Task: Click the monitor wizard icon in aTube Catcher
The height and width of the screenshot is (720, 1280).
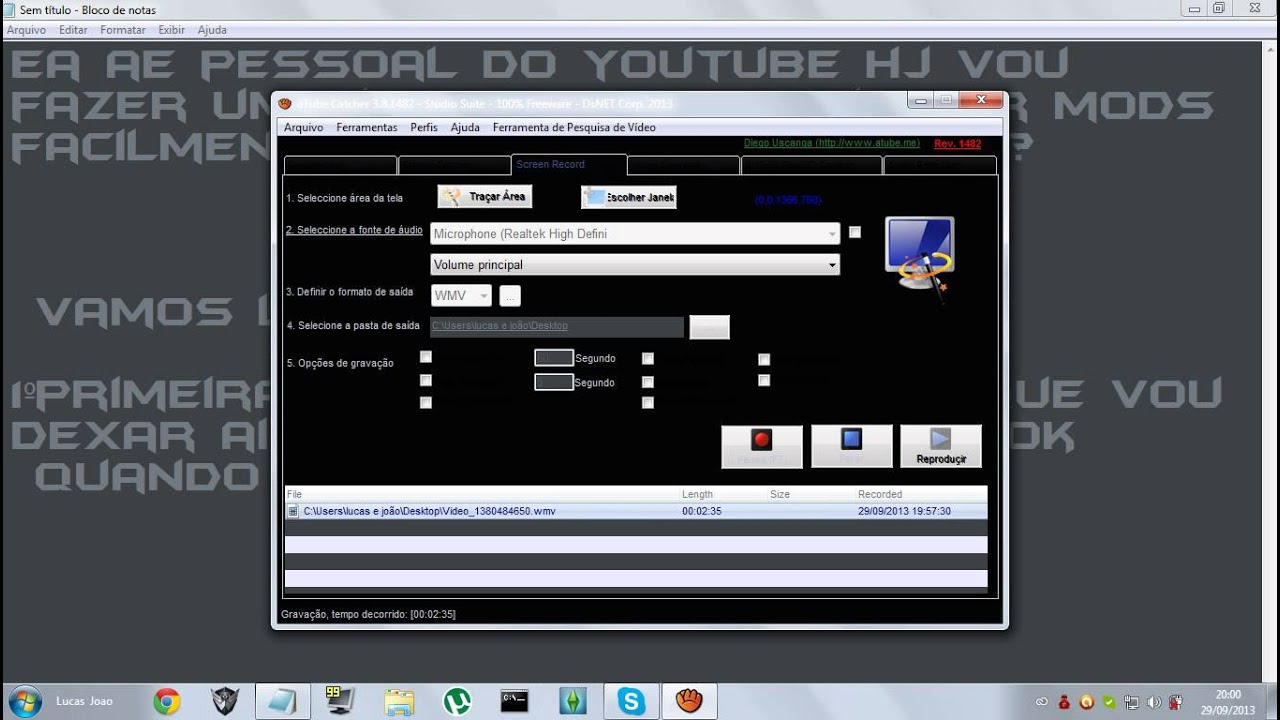Action: pyautogui.click(x=920, y=258)
